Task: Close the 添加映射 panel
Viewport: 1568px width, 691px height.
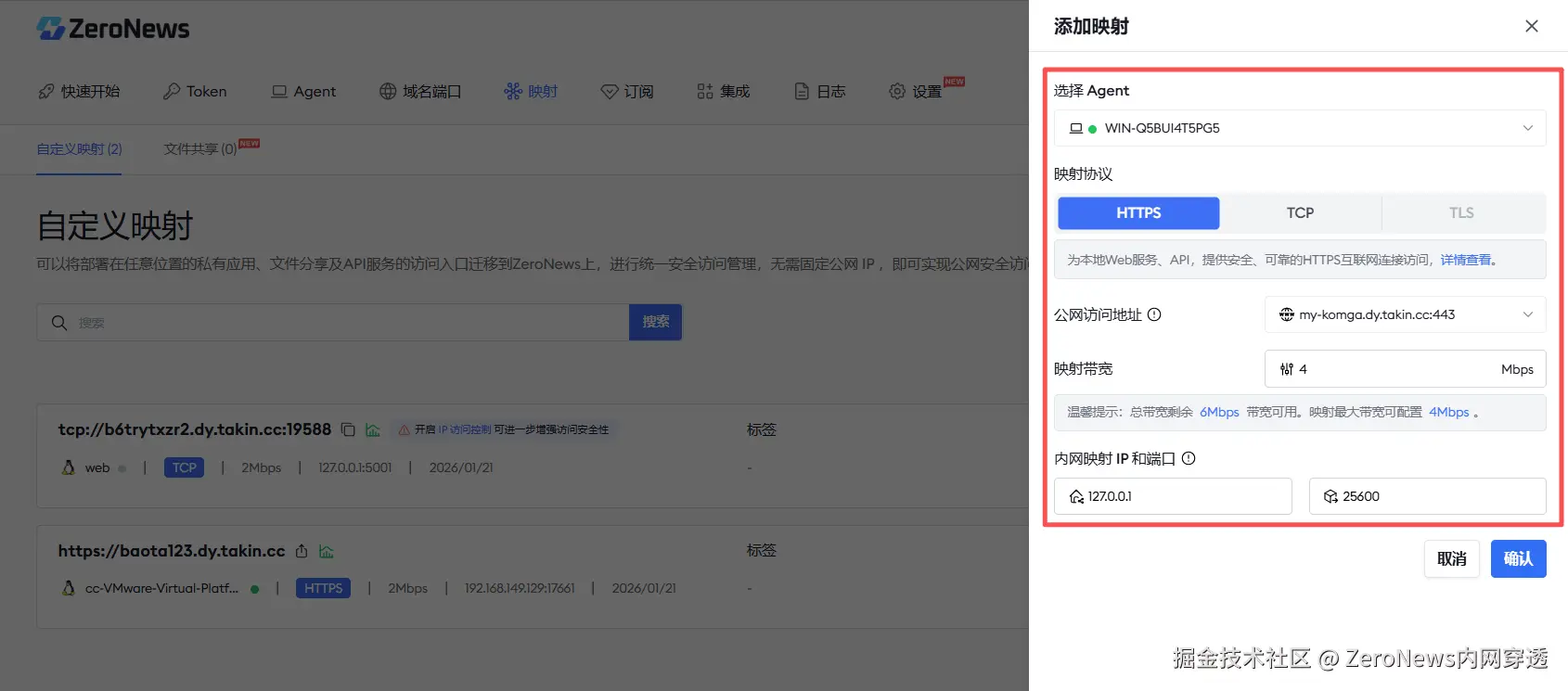Action: (x=1532, y=26)
